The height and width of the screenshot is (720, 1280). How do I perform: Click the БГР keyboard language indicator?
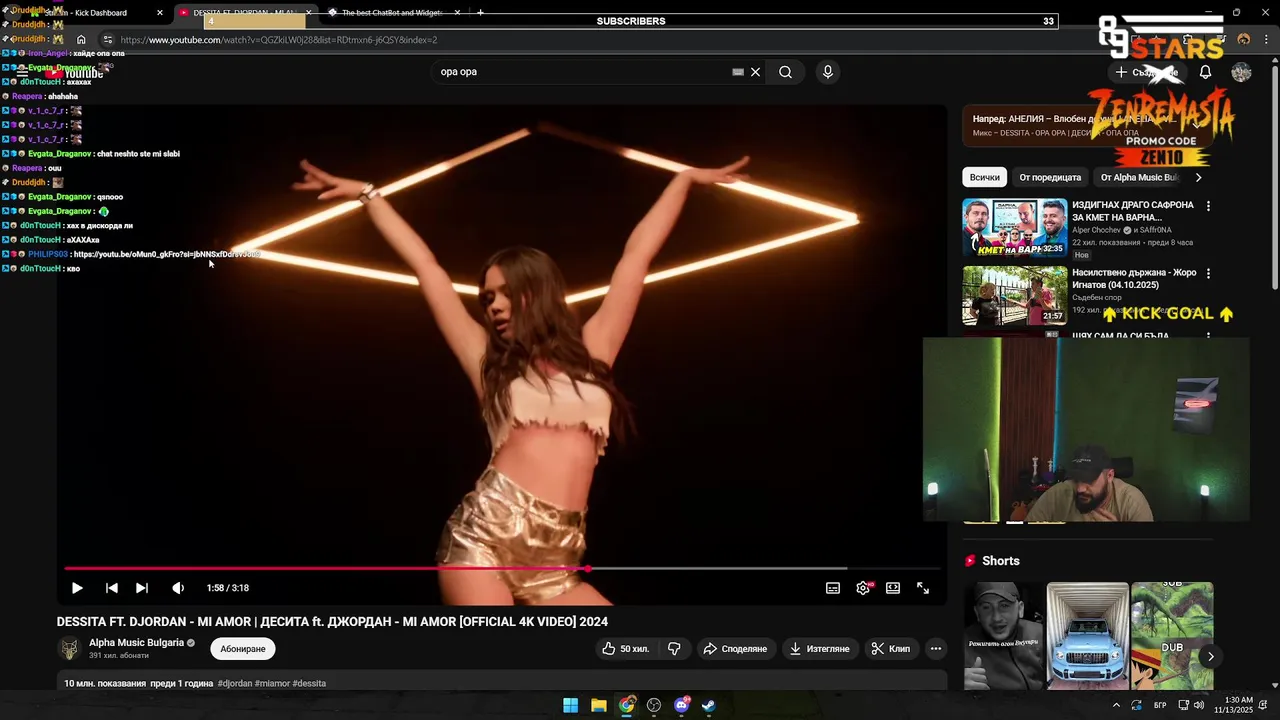(x=1160, y=705)
